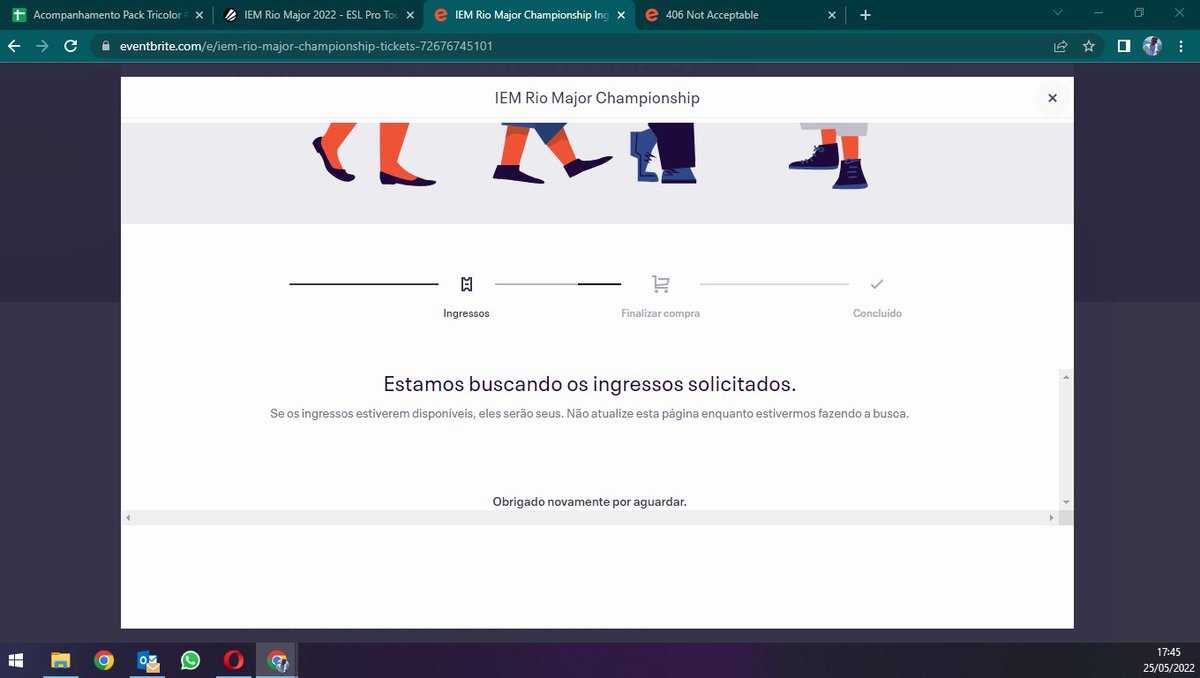Switch to the 406 Not Acceptable tab
The height and width of the screenshot is (678, 1200).
coord(738,15)
